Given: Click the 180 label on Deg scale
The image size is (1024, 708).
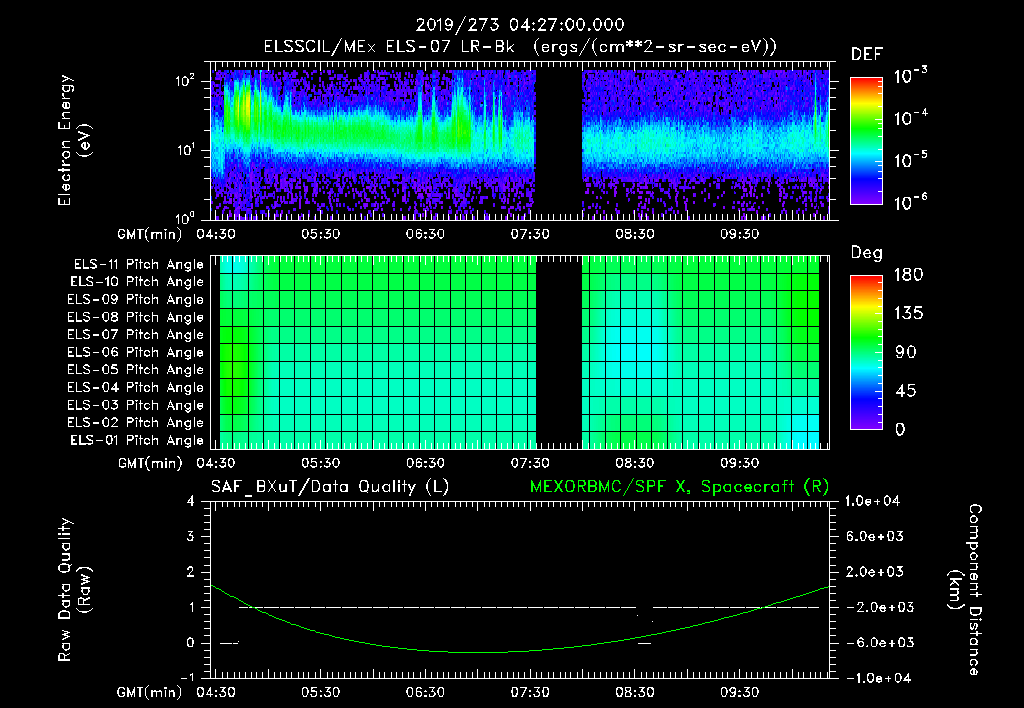Looking at the screenshot, I should [908, 275].
